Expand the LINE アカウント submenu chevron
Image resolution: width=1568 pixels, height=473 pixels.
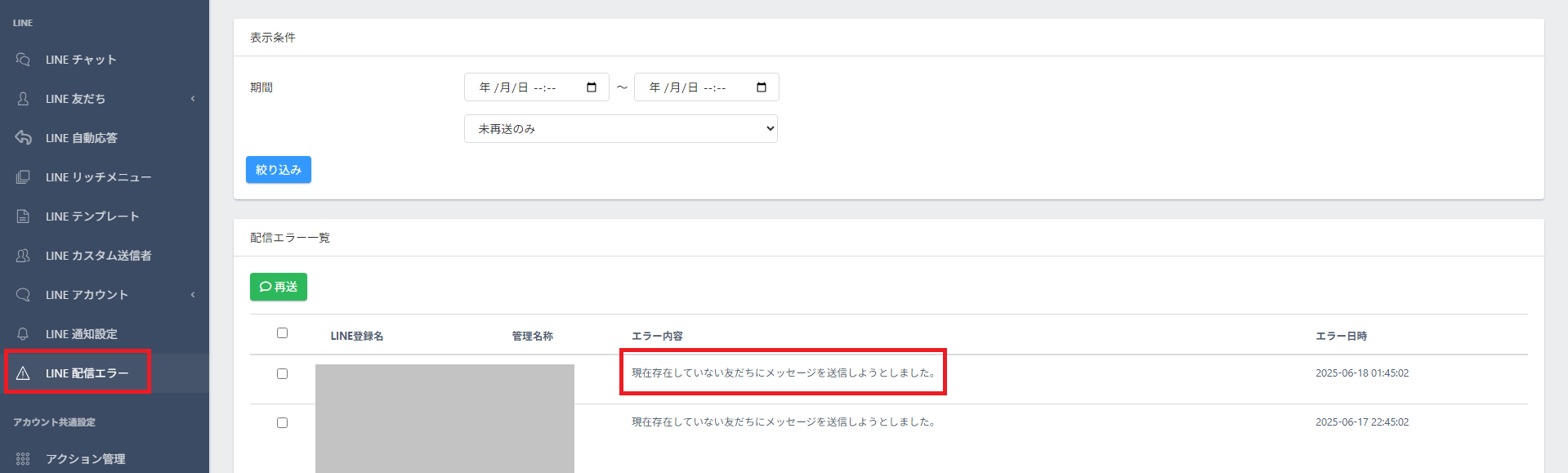tap(193, 295)
